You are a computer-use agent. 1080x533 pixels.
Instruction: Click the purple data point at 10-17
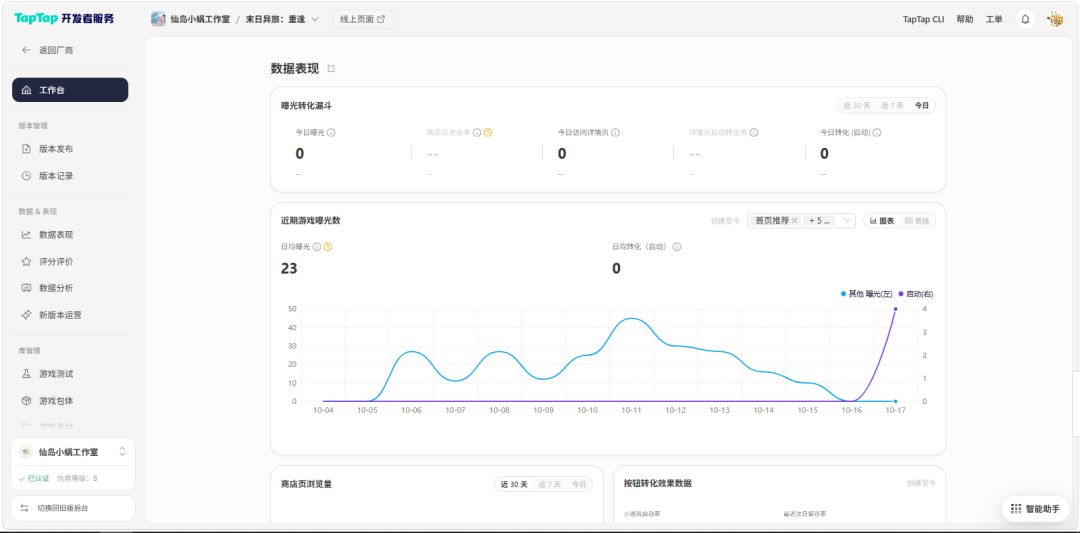click(x=895, y=309)
